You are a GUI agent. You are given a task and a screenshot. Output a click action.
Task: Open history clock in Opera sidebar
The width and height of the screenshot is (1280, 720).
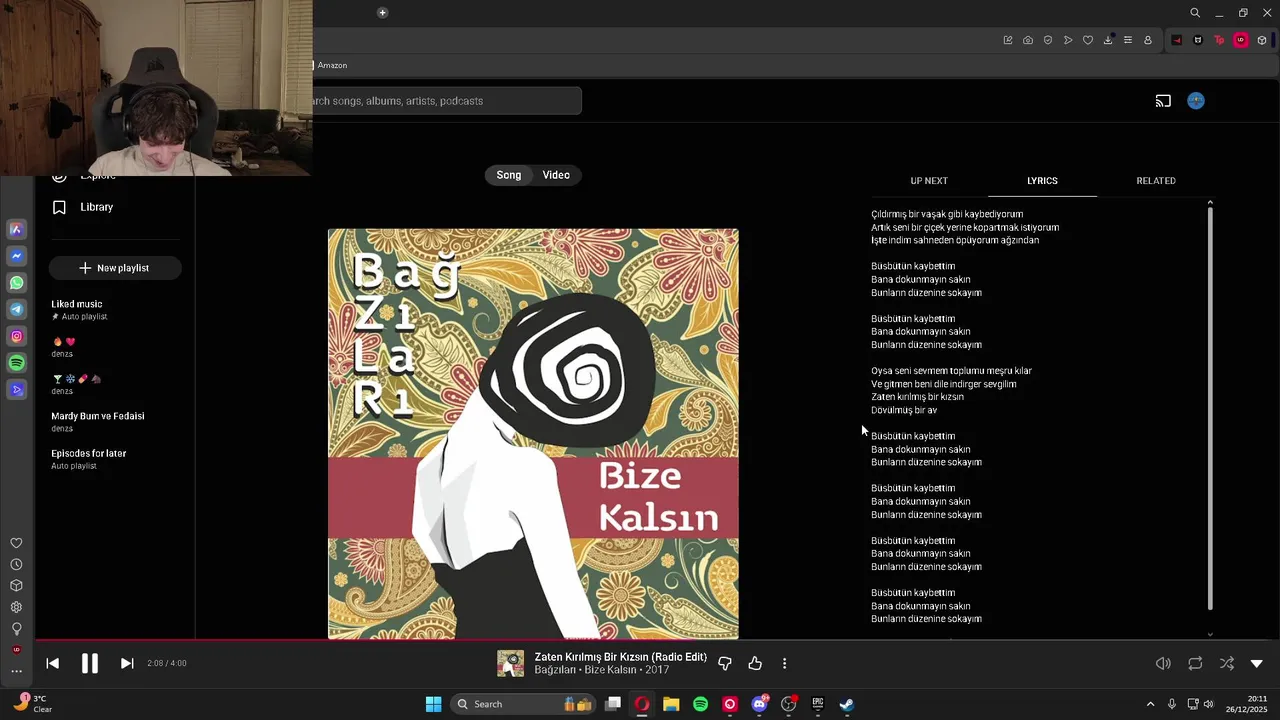coord(16,565)
